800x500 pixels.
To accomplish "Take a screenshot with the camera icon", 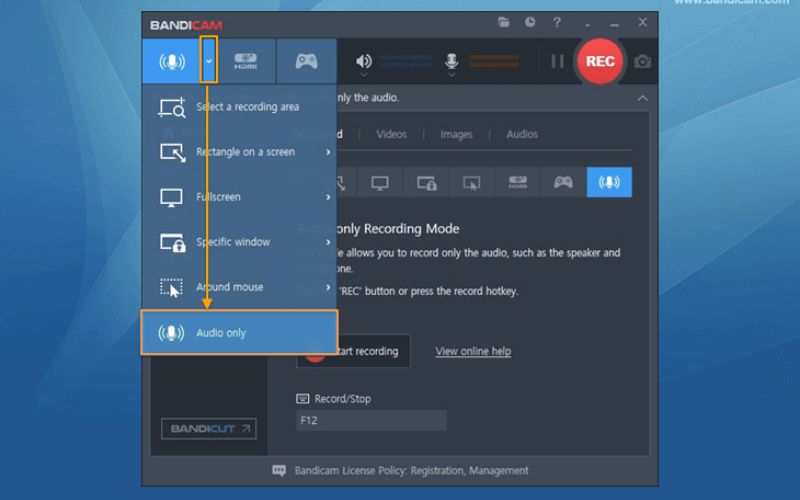I will (642, 62).
